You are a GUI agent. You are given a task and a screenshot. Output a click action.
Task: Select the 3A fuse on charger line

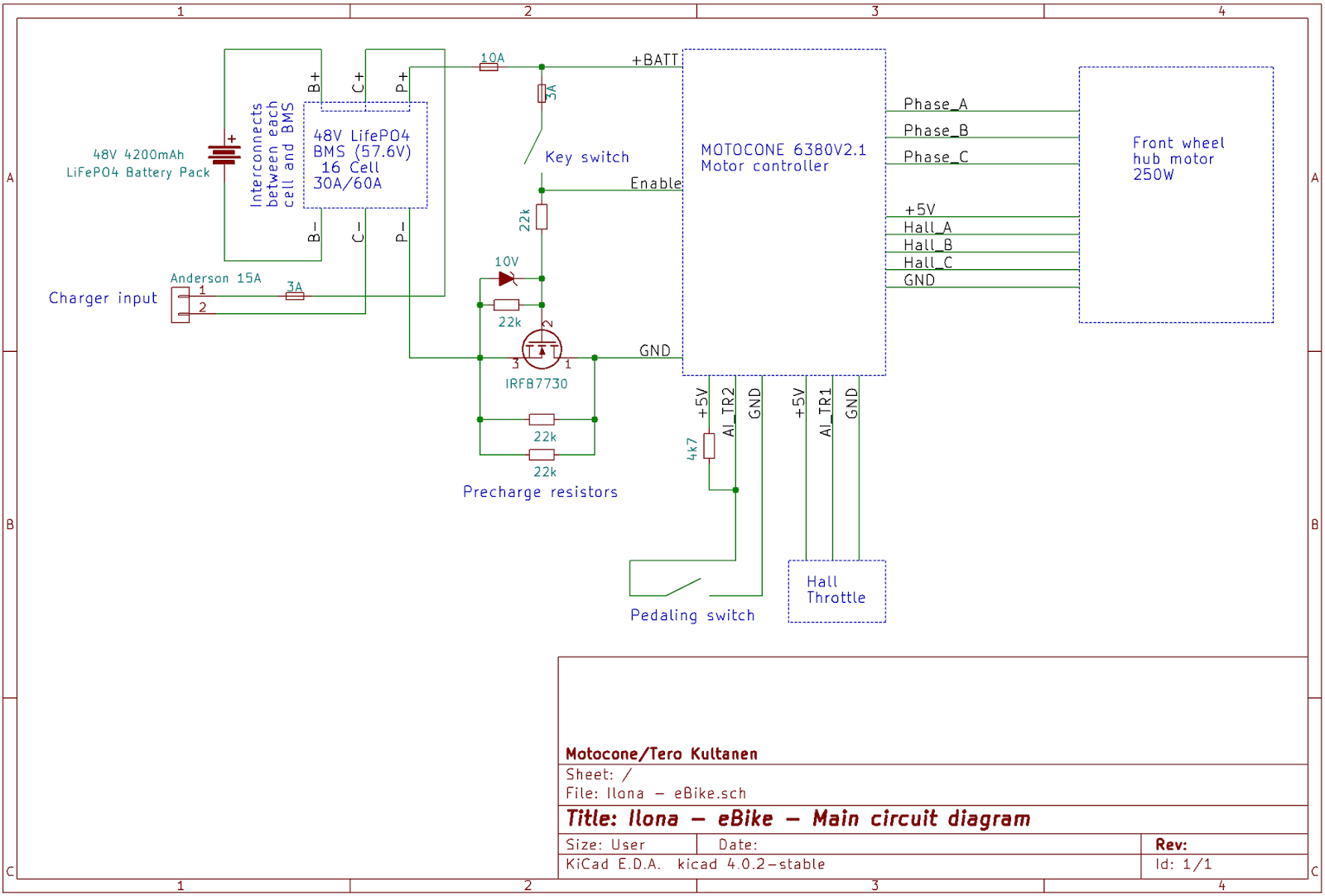tap(295, 296)
